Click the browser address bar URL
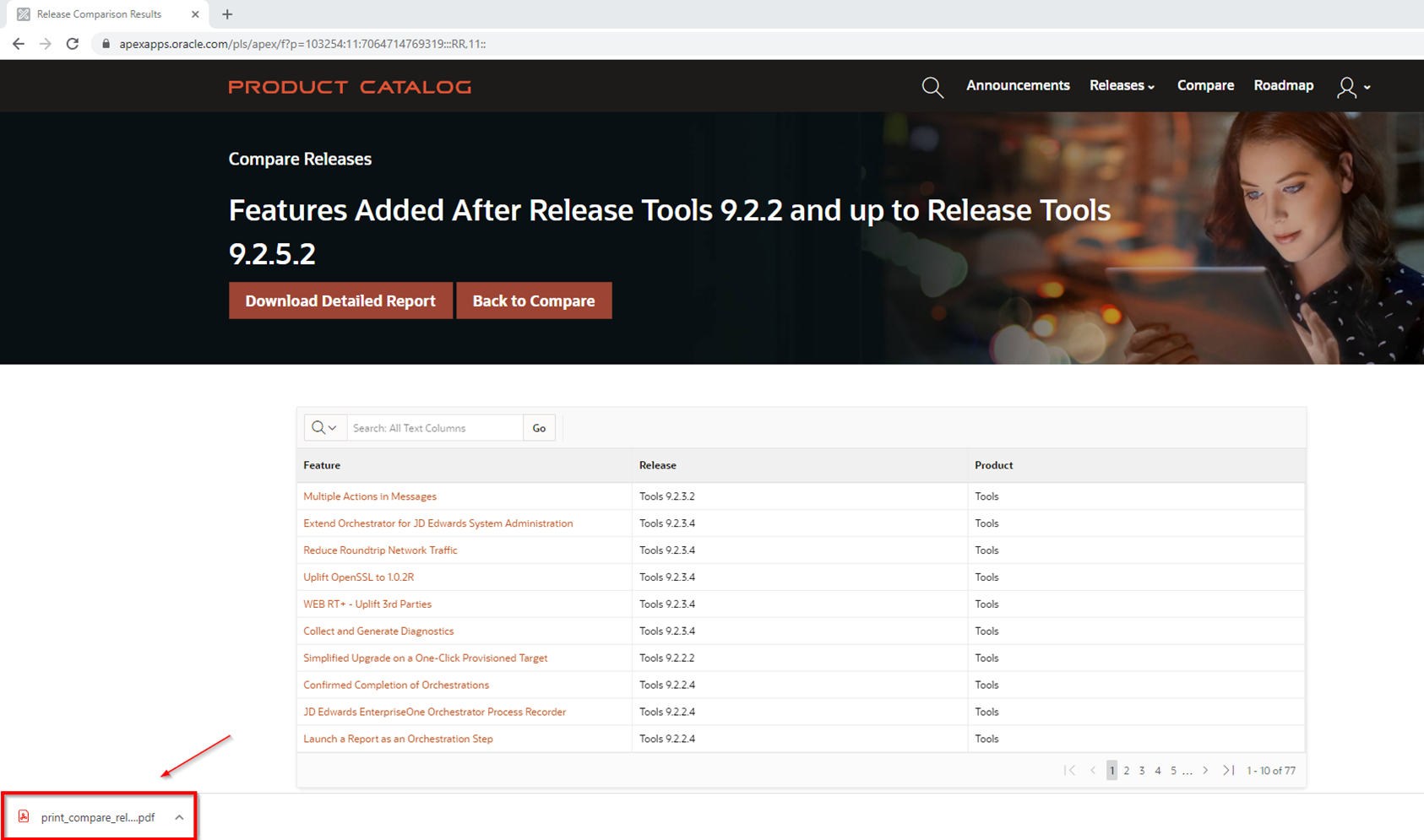 (x=302, y=44)
